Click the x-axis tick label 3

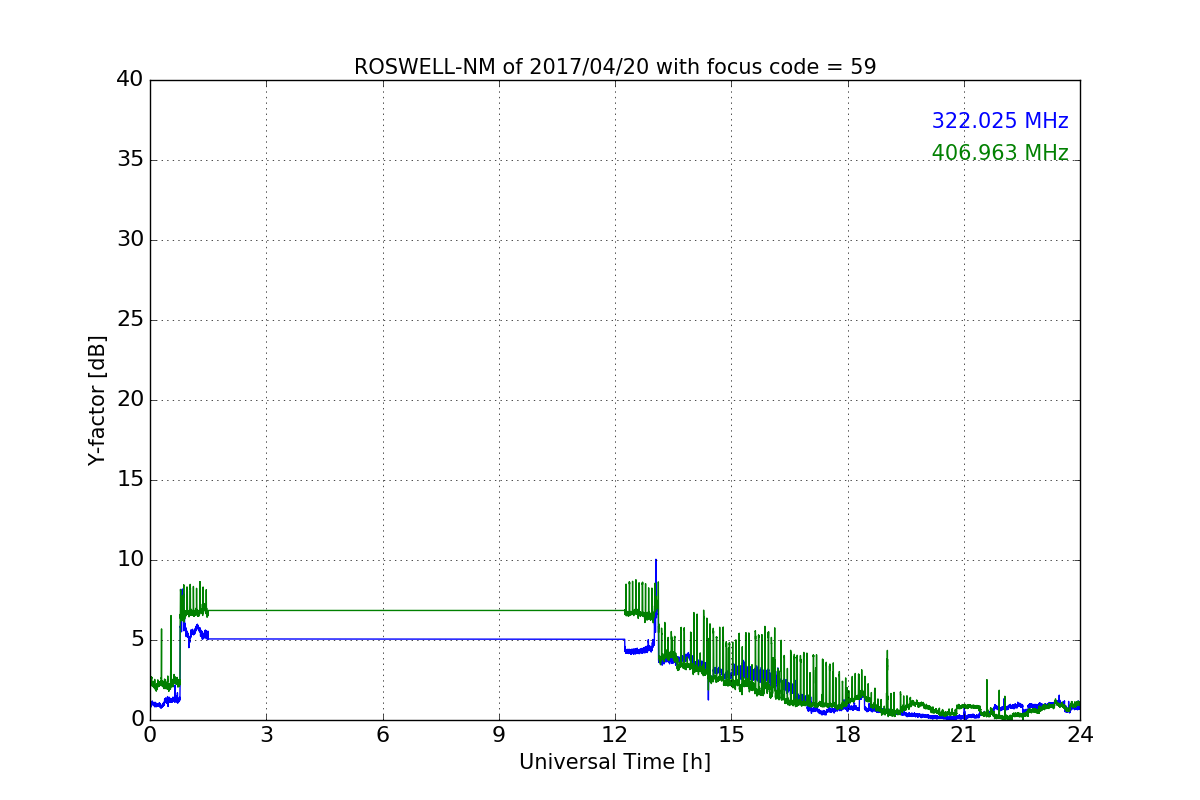pyautogui.click(x=266, y=734)
